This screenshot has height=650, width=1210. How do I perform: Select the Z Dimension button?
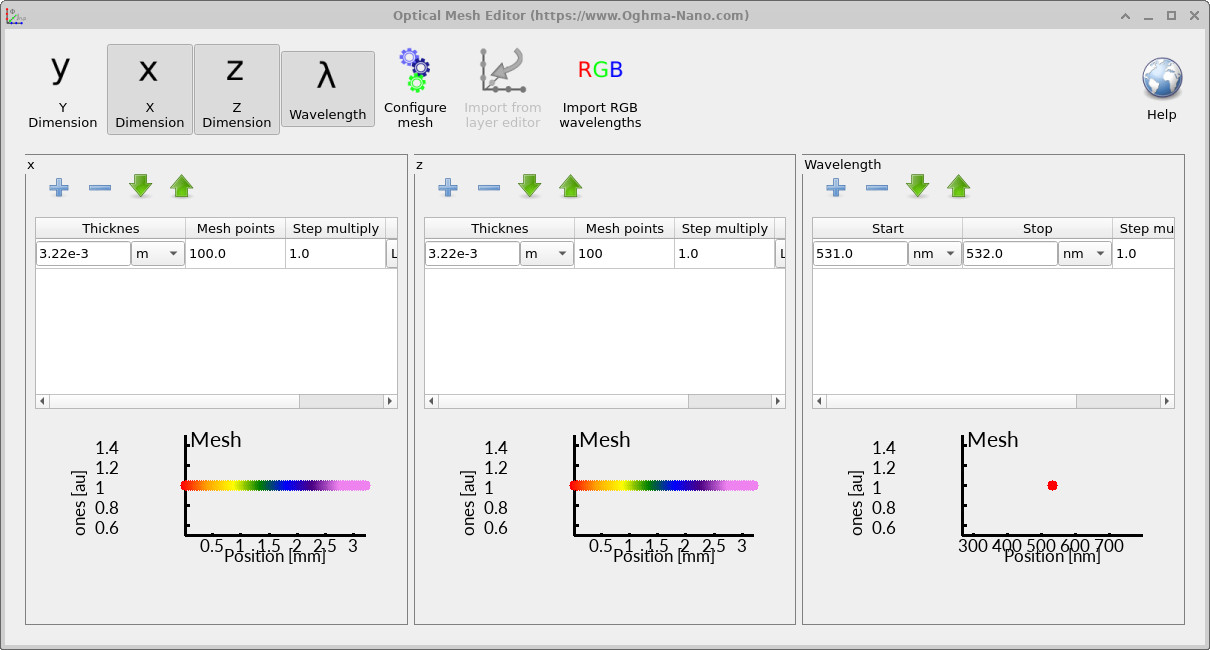pyautogui.click(x=236, y=88)
